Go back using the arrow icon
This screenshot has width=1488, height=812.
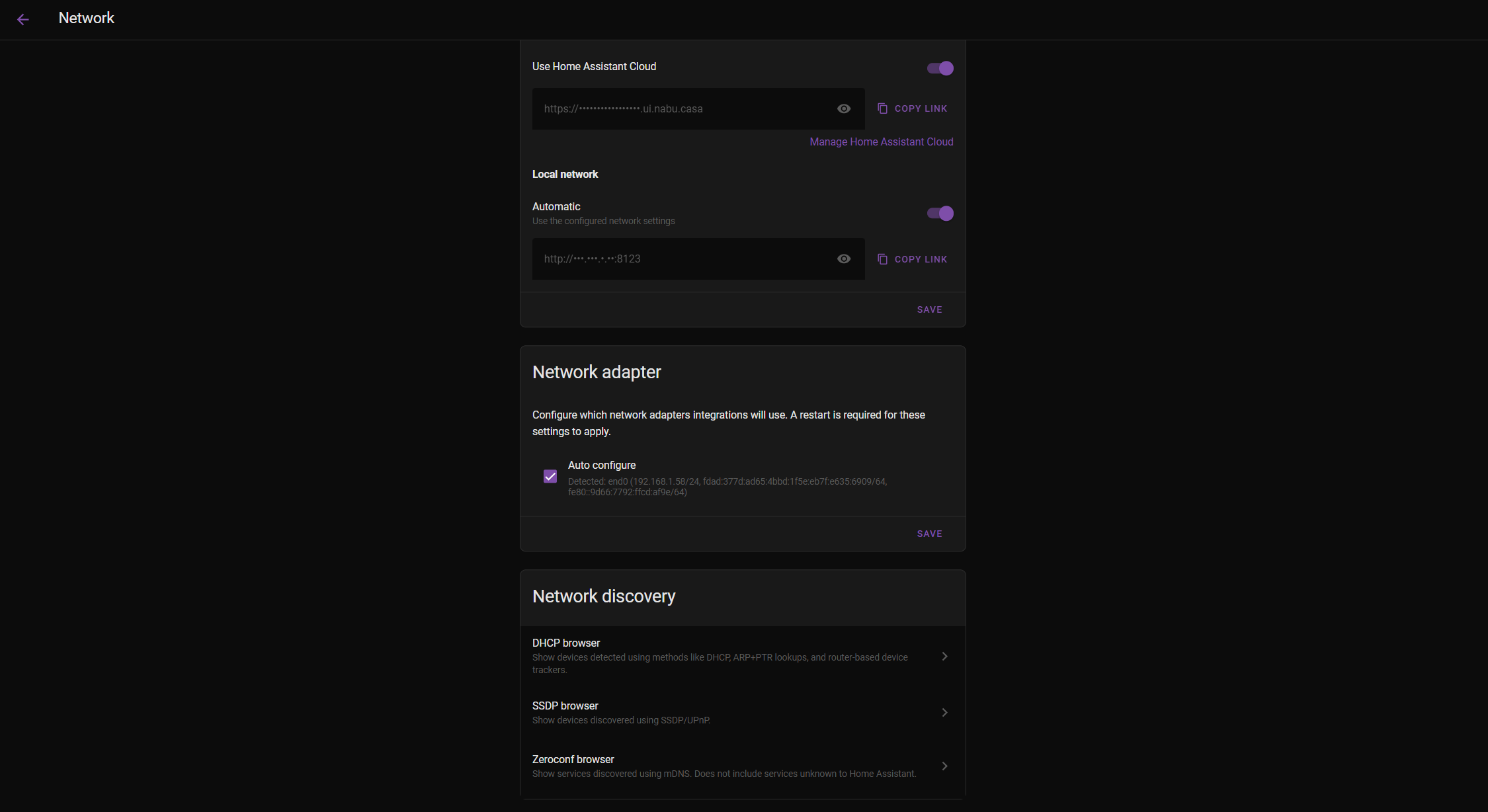coord(23,19)
